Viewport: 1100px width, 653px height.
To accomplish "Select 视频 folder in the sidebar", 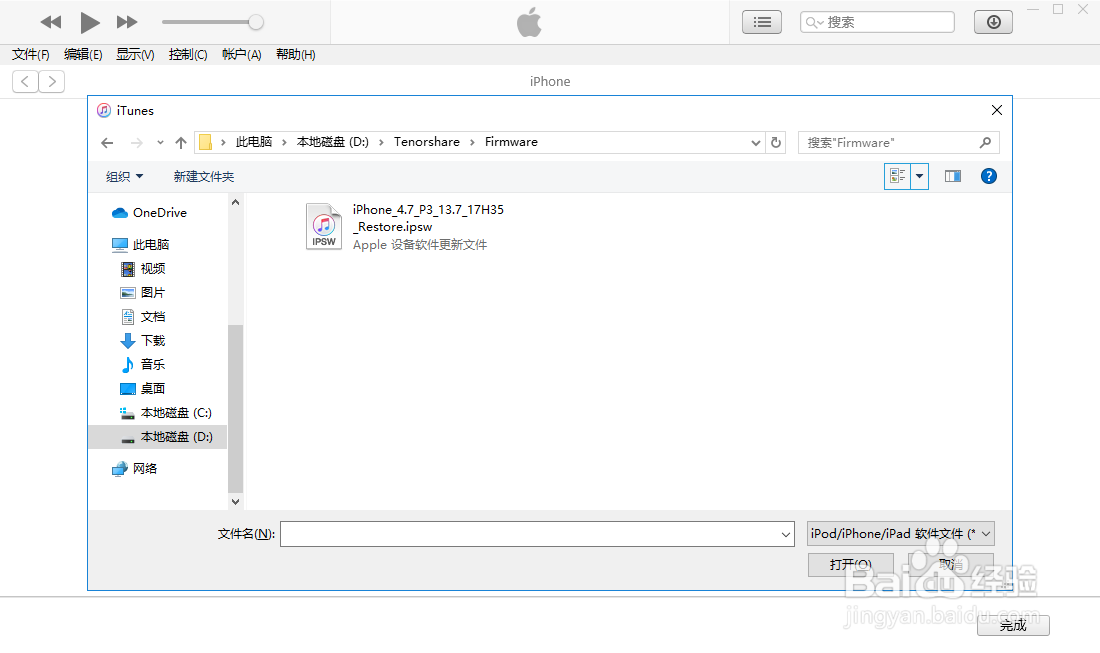I will click(x=143, y=269).
